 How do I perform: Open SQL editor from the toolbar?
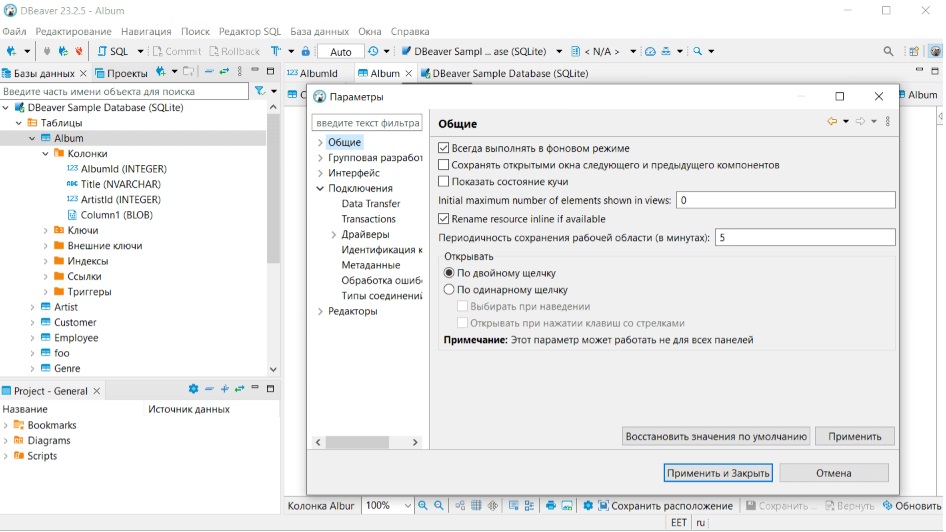point(113,51)
